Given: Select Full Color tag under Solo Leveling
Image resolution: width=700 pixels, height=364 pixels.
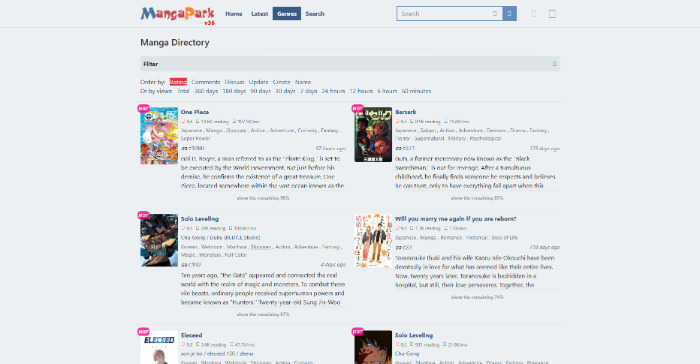Looking at the screenshot, I should [x=236, y=255].
